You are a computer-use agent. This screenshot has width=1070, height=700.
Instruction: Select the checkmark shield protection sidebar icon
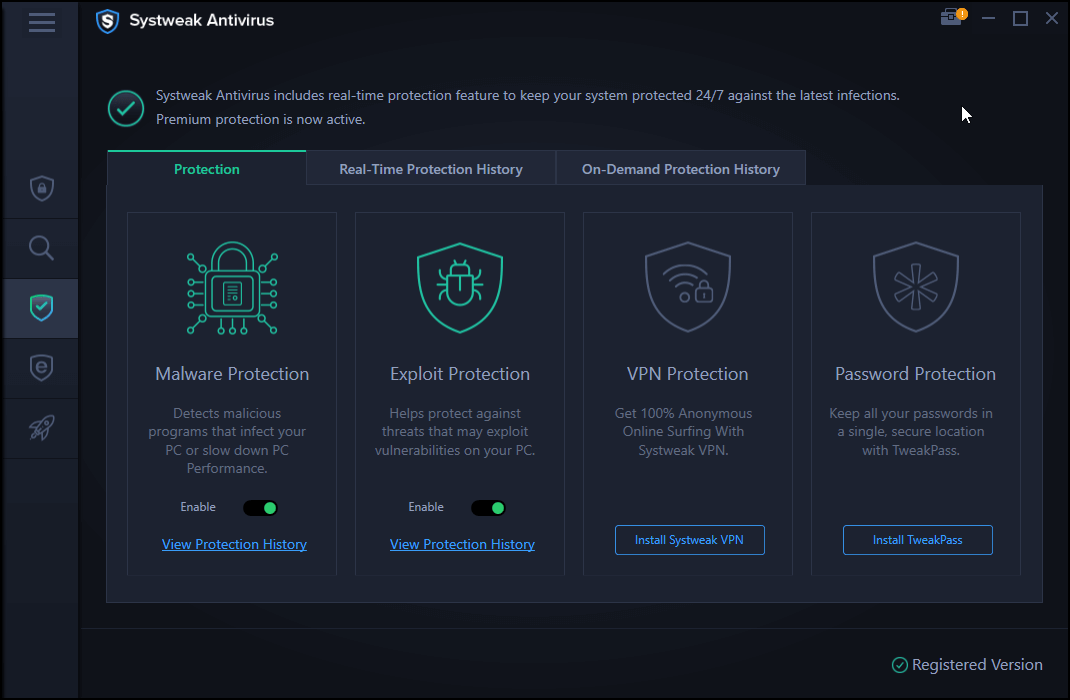coord(41,308)
